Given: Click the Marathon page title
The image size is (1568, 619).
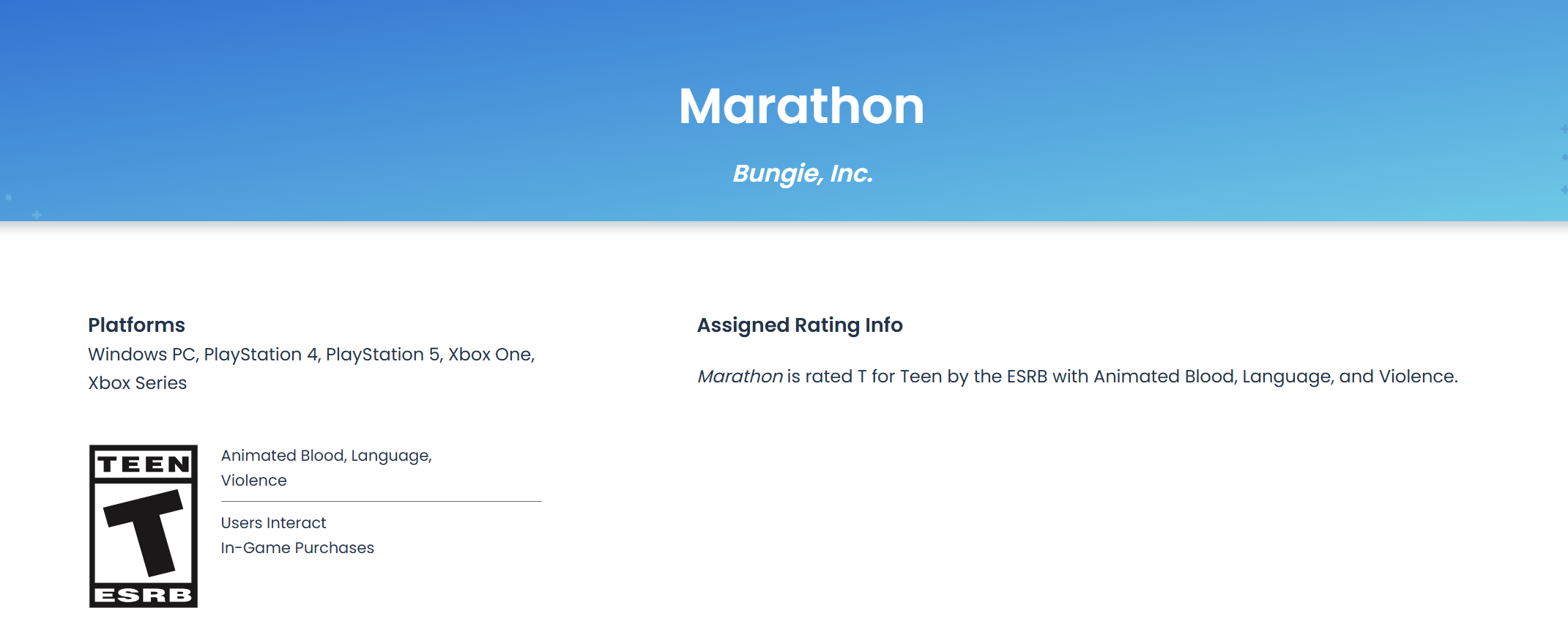Looking at the screenshot, I should [x=801, y=106].
